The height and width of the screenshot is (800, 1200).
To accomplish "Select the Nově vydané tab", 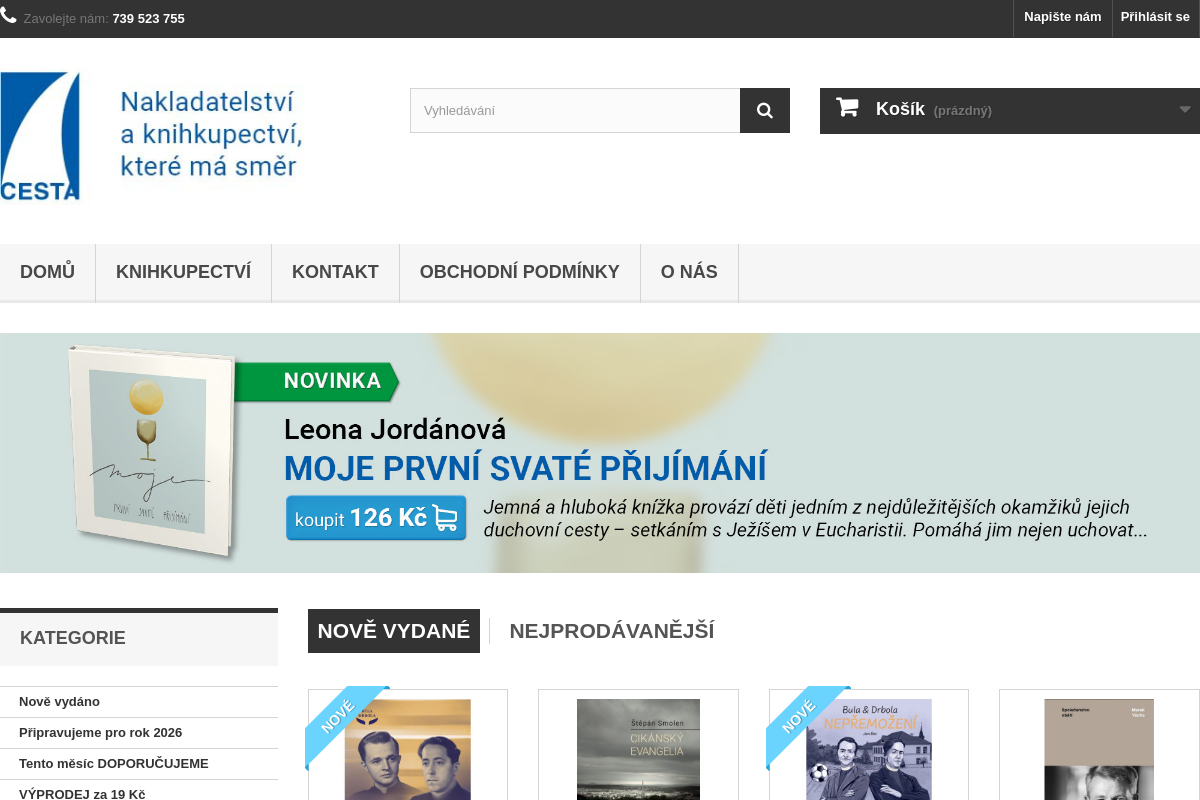I will (393, 631).
